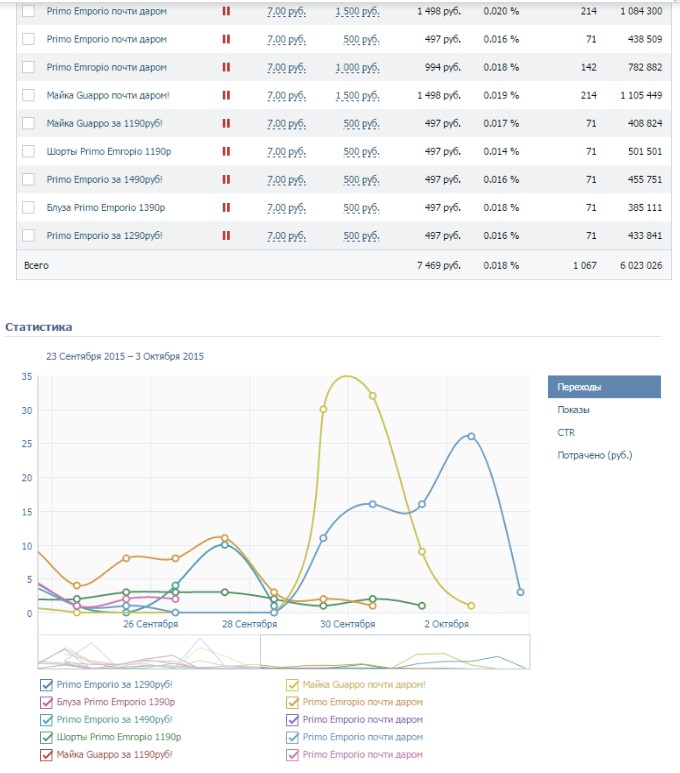Screen dimensions: 680x773
Task: Tick the checkbox of the 438 509 impressions ad
Action: [x=29, y=39]
